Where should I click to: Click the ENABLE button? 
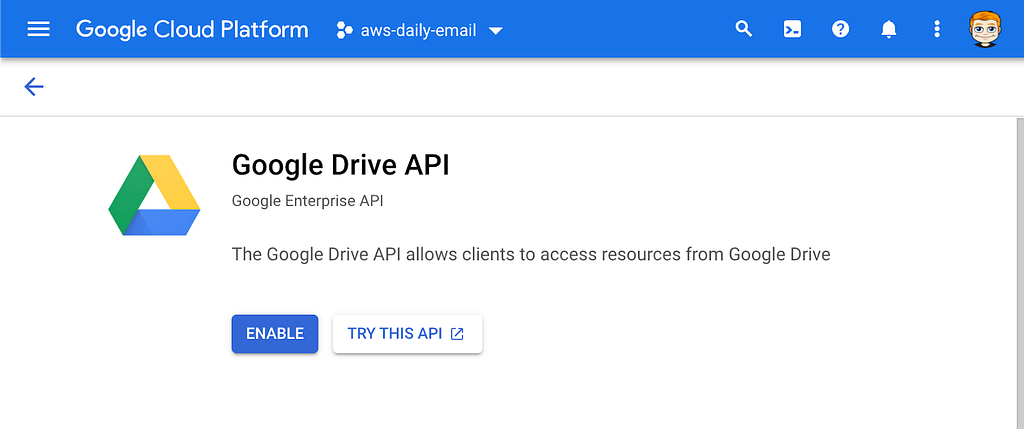coord(275,334)
